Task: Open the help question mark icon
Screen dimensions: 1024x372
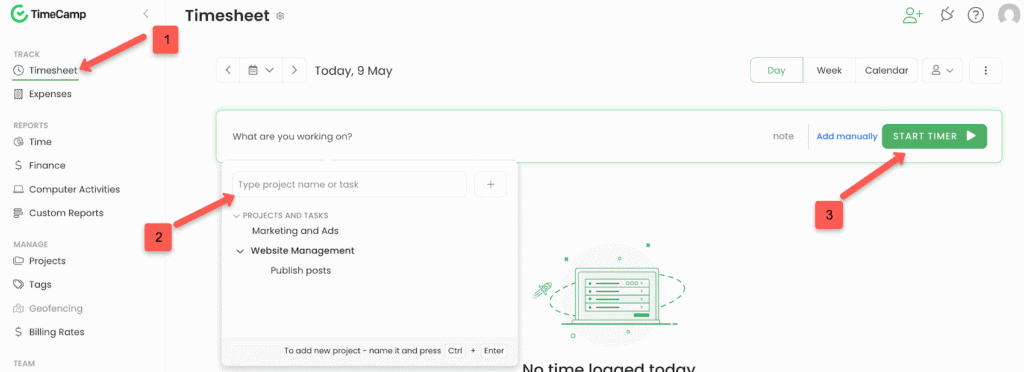Action: coord(976,16)
